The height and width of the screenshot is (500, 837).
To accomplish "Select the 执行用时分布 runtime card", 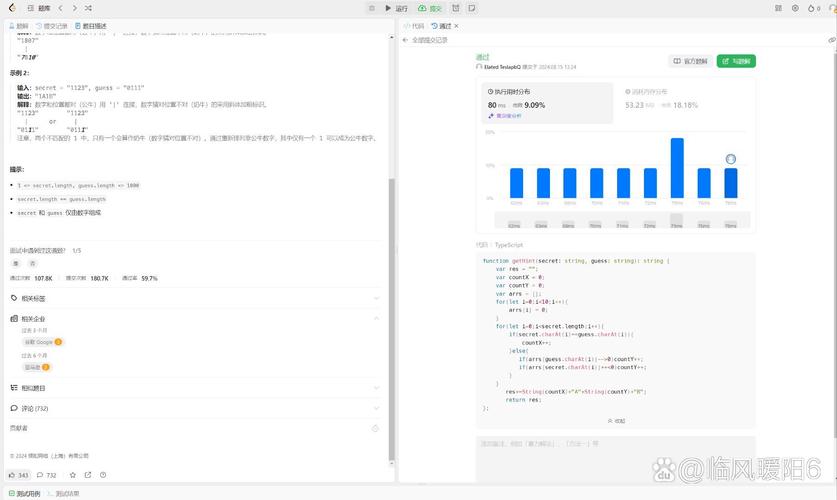I will (x=547, y=103).
